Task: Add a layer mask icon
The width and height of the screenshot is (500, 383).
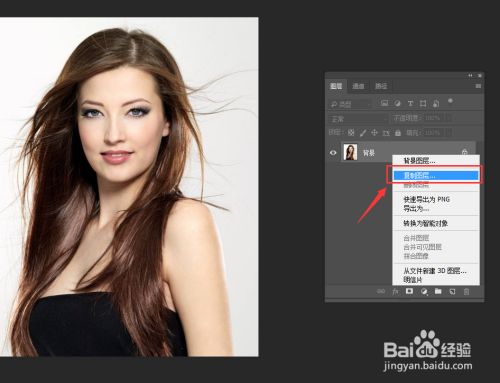Action: coord(409,291)
